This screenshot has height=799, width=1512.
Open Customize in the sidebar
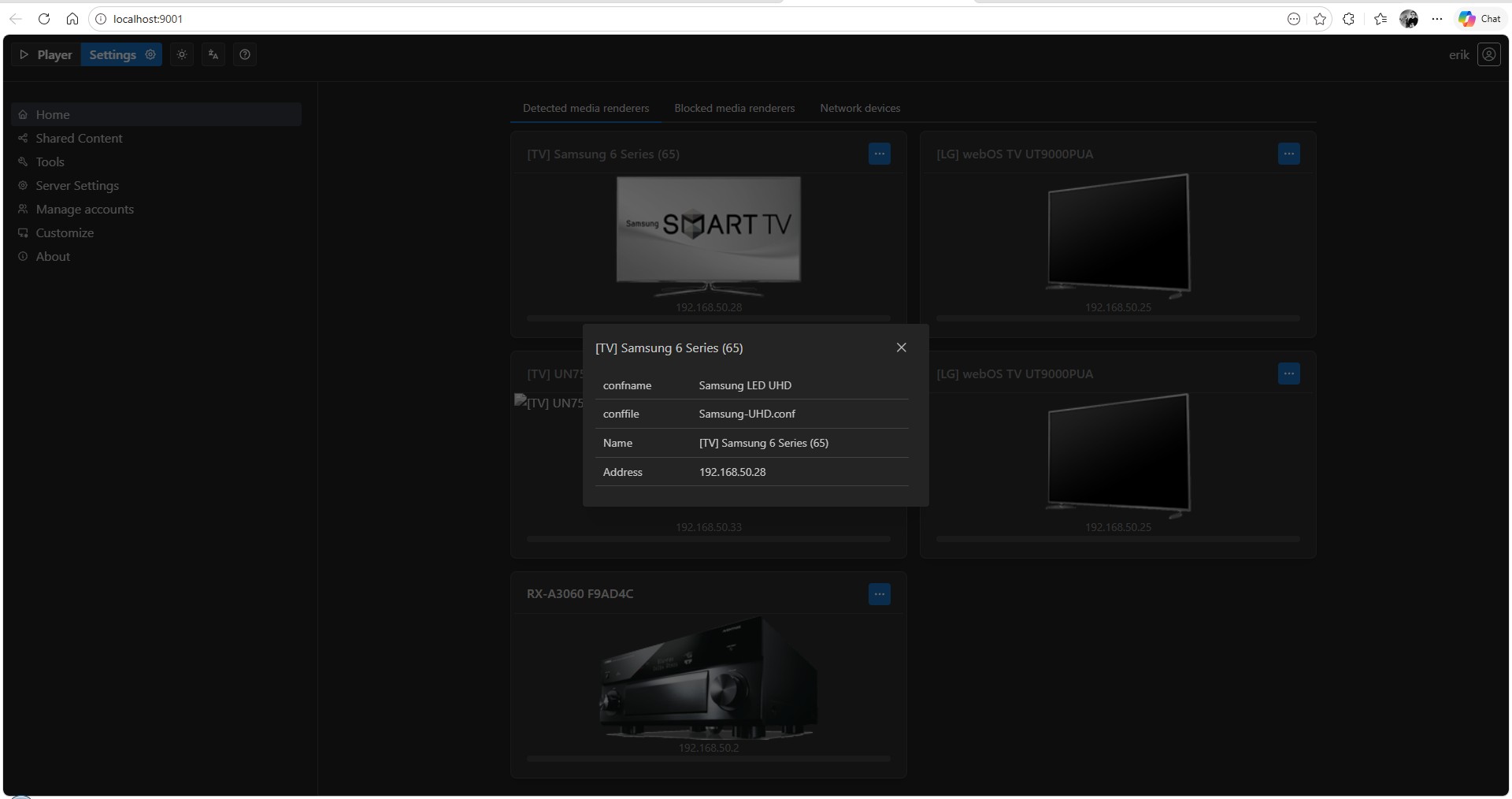[x=157, y=232]
